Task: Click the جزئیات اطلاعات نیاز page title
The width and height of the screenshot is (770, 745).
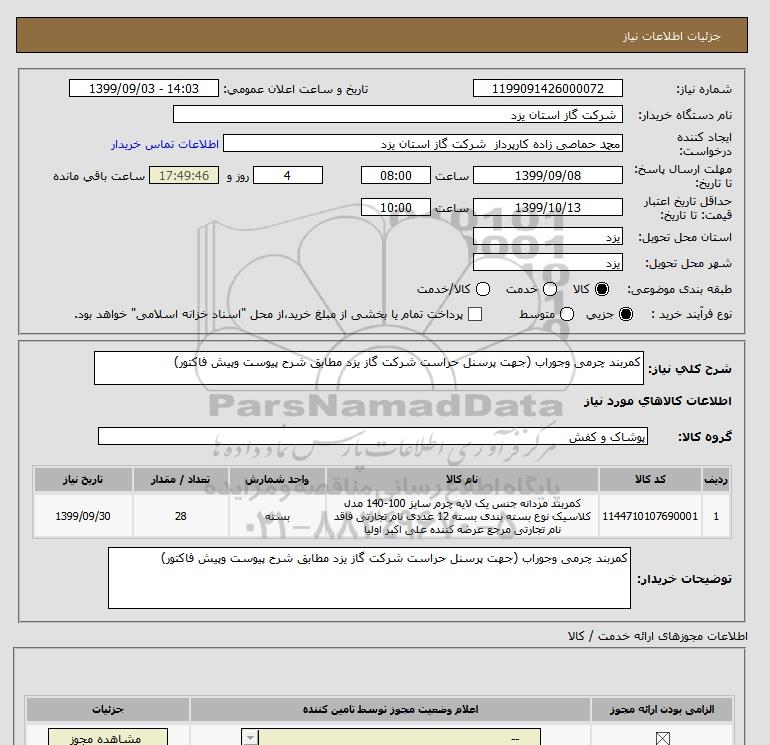Action: (671, 36)
